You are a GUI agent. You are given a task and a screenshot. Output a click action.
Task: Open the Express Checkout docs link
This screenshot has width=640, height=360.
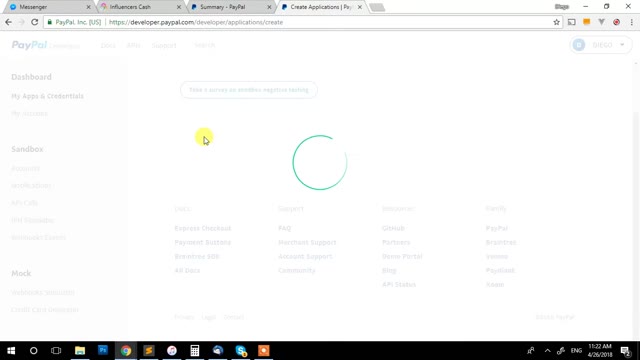(202, 228)
